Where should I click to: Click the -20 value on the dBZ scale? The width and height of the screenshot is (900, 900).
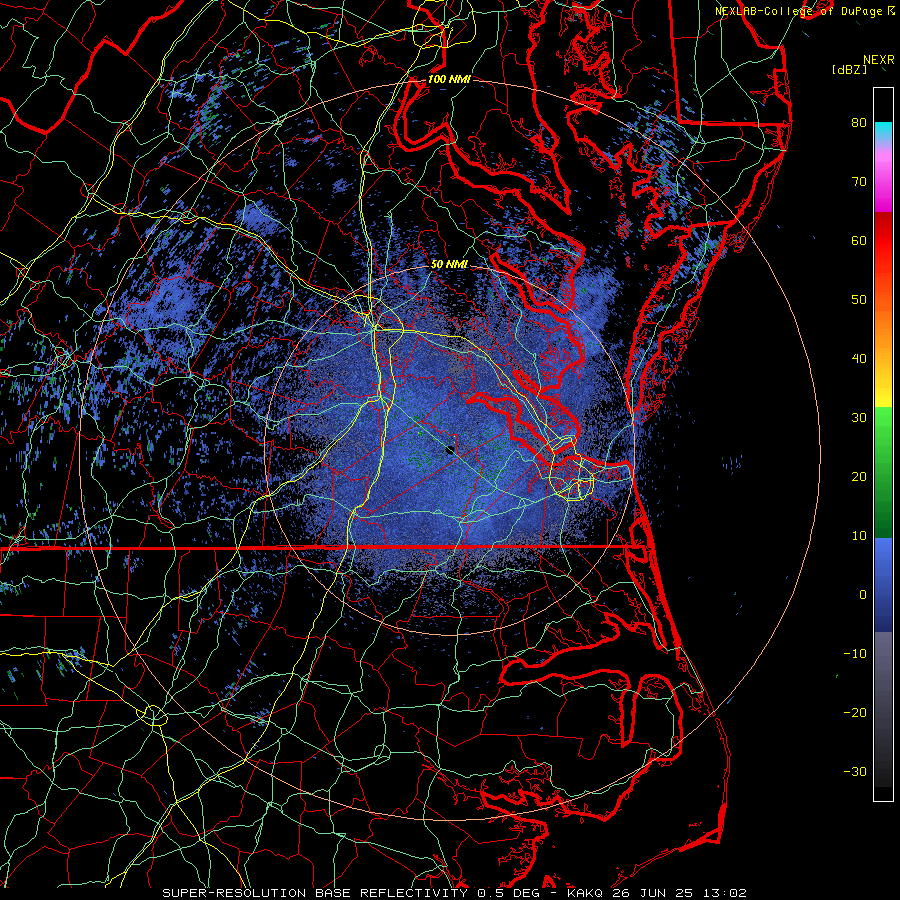coord(855,712)
